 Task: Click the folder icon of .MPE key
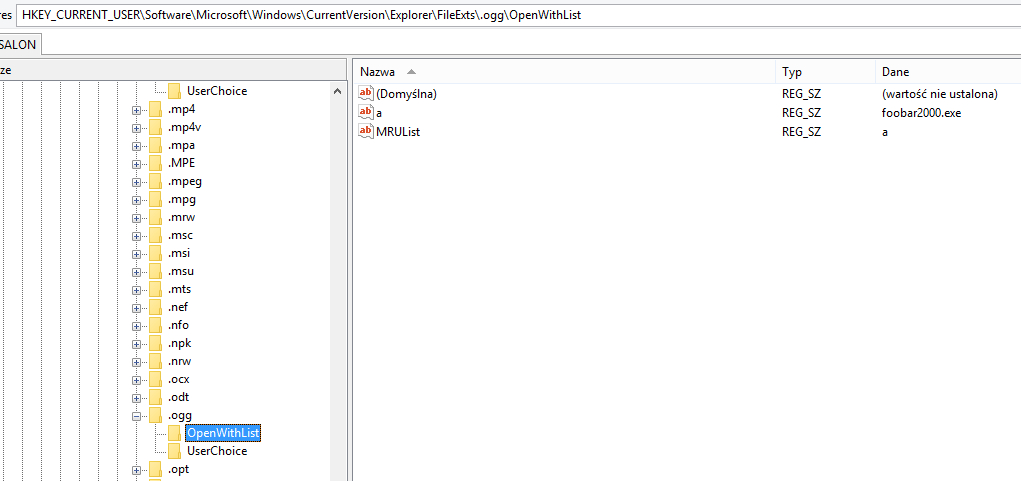155,163
